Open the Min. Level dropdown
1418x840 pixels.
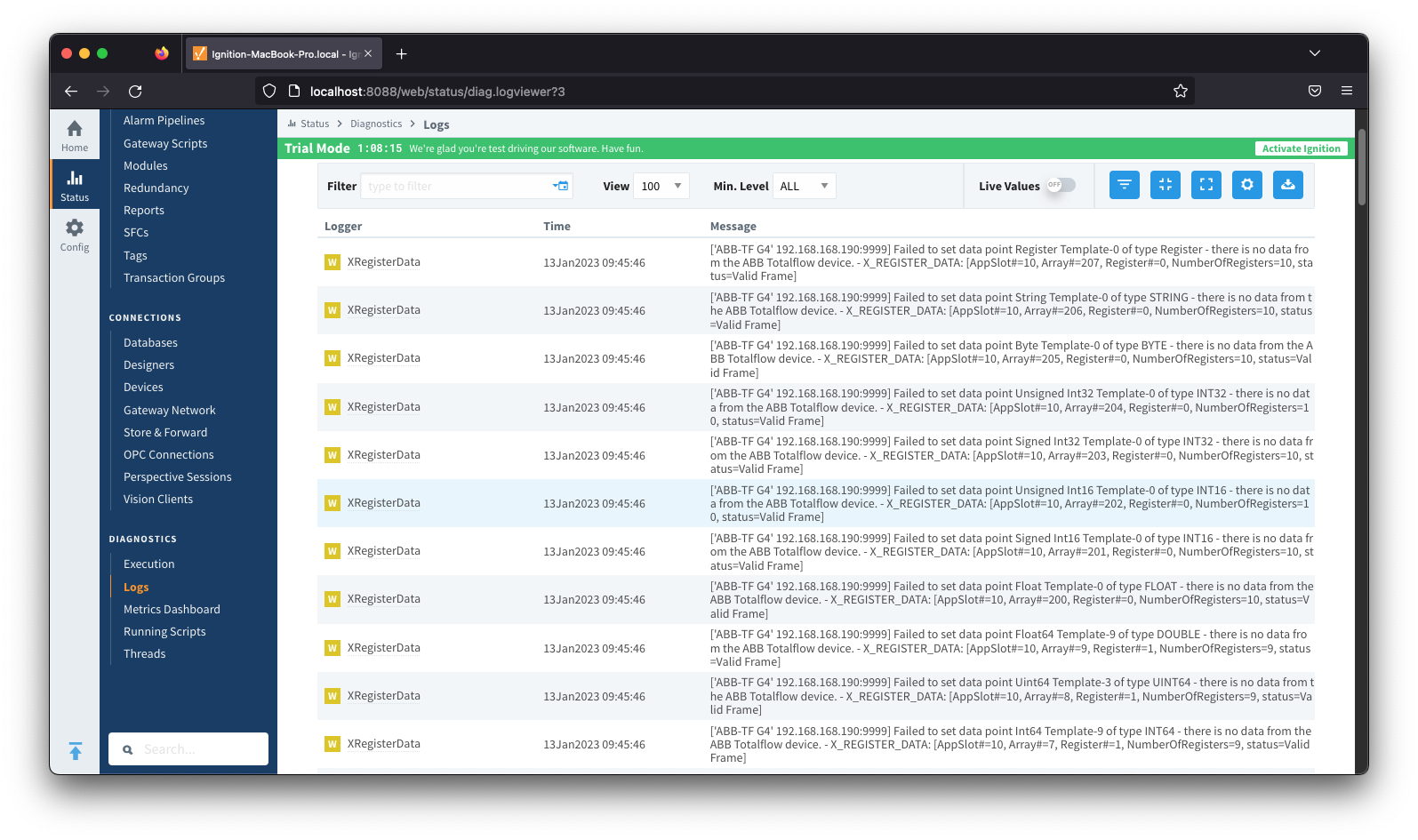(x=804, y=186)
